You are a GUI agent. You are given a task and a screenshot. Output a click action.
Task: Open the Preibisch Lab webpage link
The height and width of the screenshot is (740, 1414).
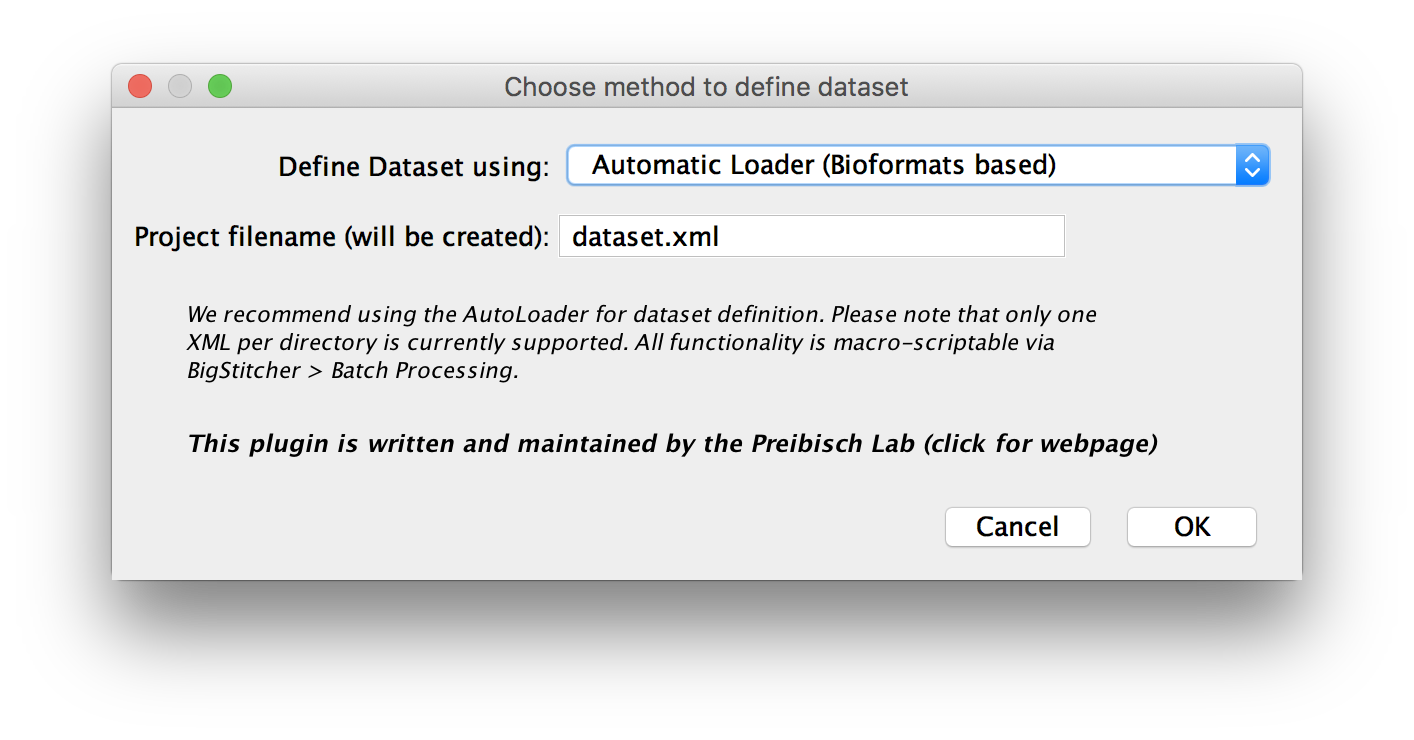[x=672, y=443]
